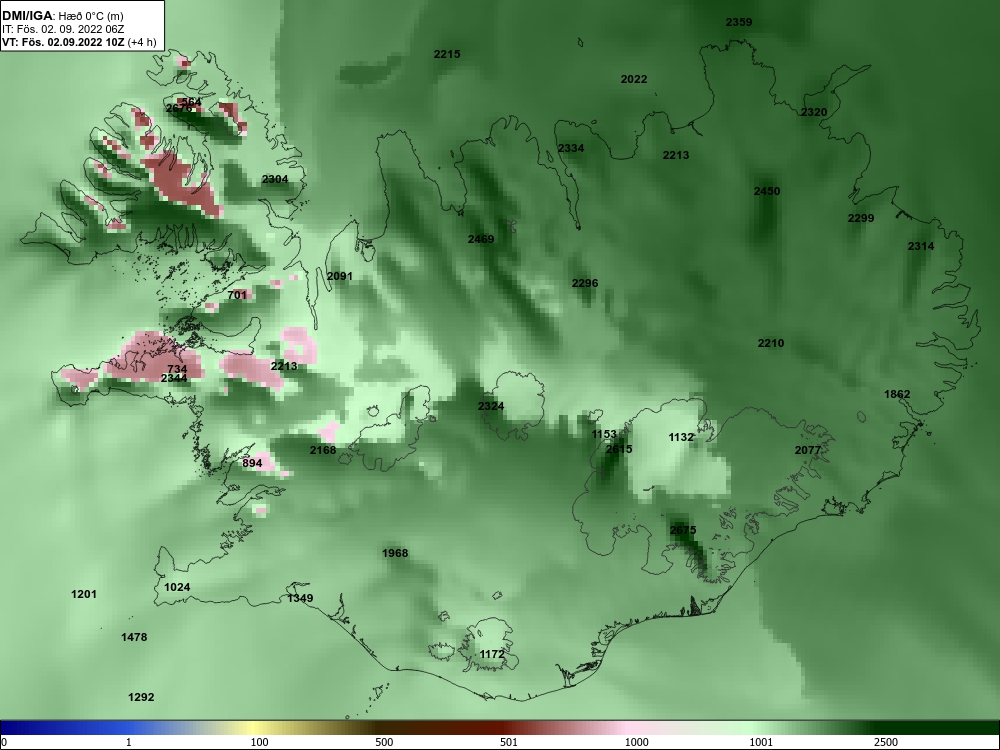This screenshot has height=750, width=1000.
Task: Pick the map value 2320
Action: (813, 112)
